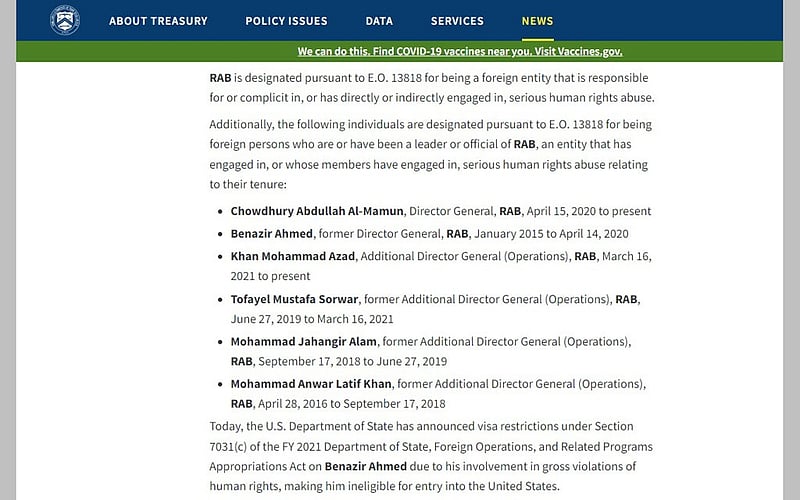800x500 pixels.
Task: Click the name Chowdhury Abdullah Al-Mamun
Action: [317, 211]
